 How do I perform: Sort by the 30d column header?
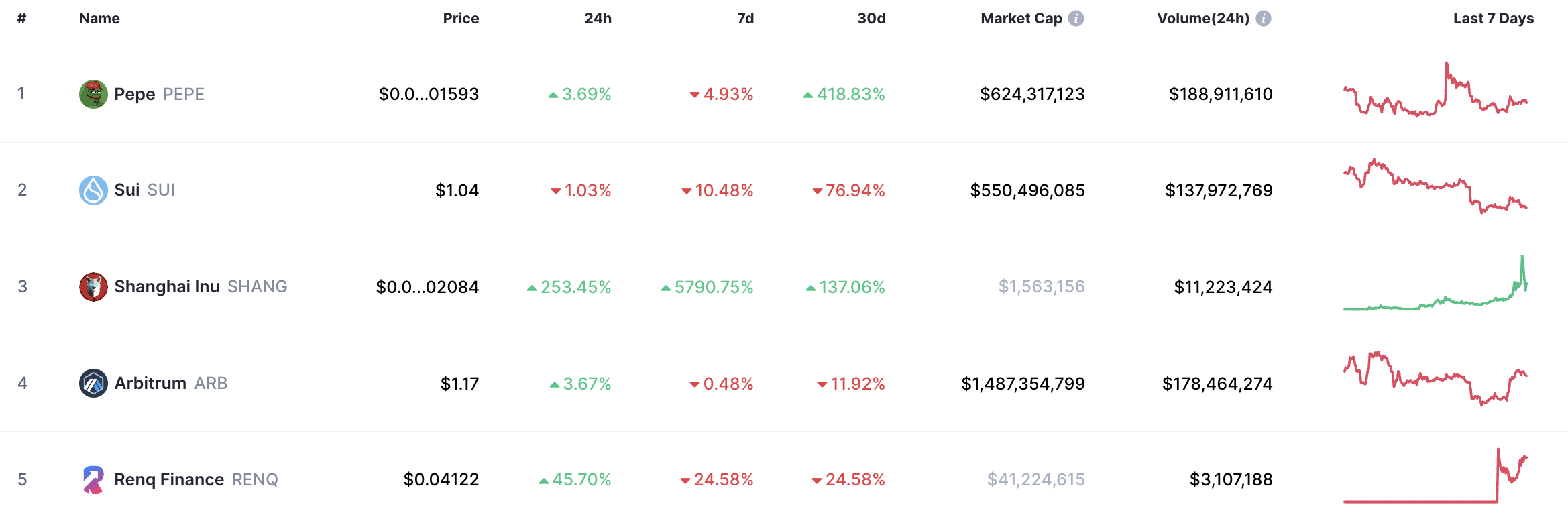click(871, 19)
